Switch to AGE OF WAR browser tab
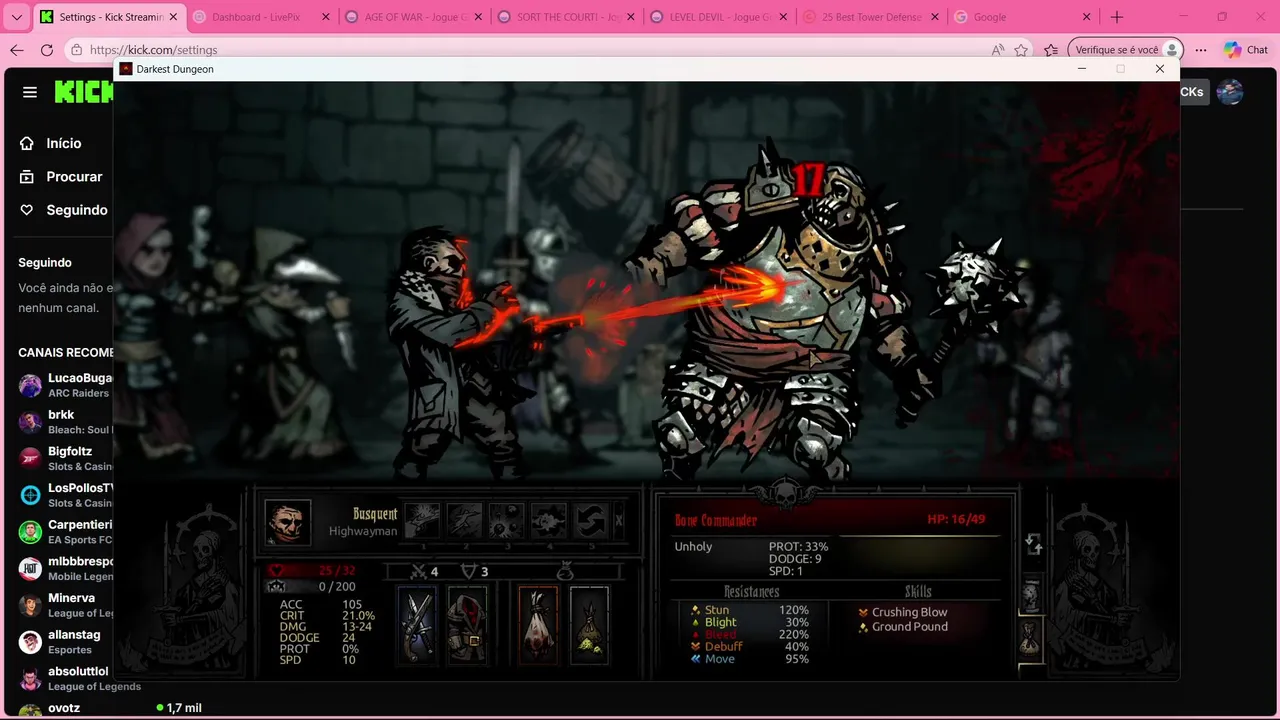This screenshot has height=720, width=1280. pyautogui.click(x=412, y=17)
